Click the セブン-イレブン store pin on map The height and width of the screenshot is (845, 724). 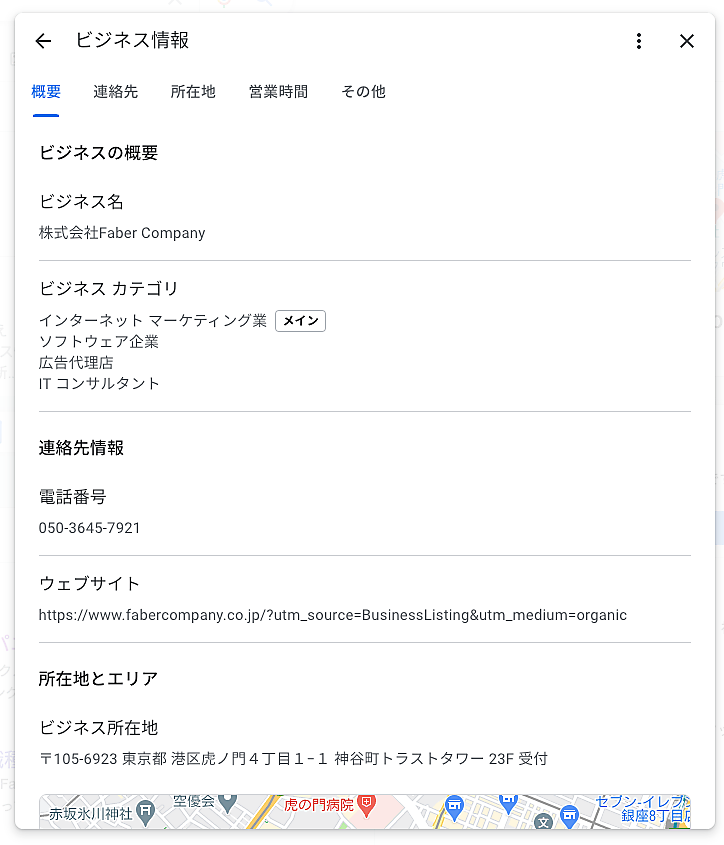click(570, 813)
